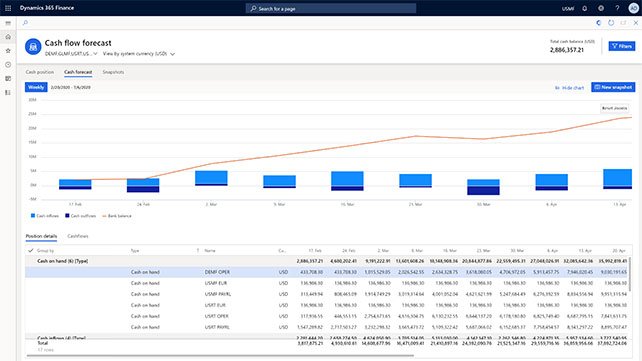This screenshot has height=361, width=642.
Task: Open Favorites star in the sidebar
Action: (x=8, y=51)
